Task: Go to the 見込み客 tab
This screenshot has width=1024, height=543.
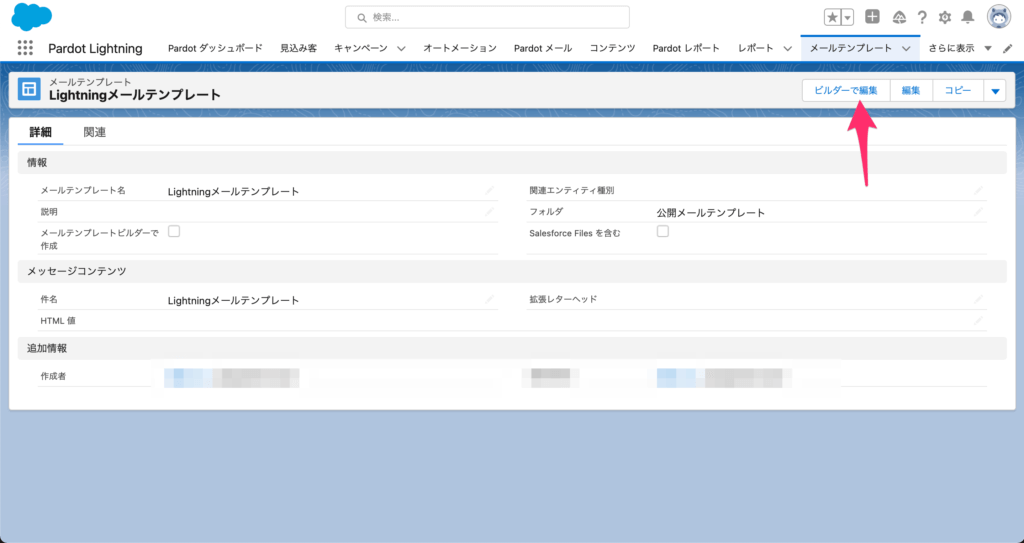Action: (298, 48)
